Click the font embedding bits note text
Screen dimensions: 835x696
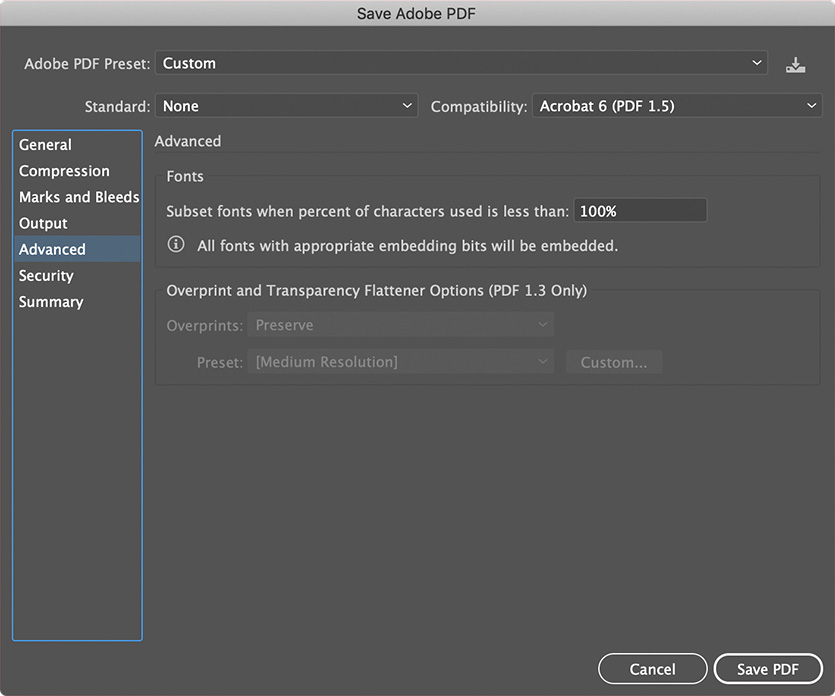click(x=408, y=245)
